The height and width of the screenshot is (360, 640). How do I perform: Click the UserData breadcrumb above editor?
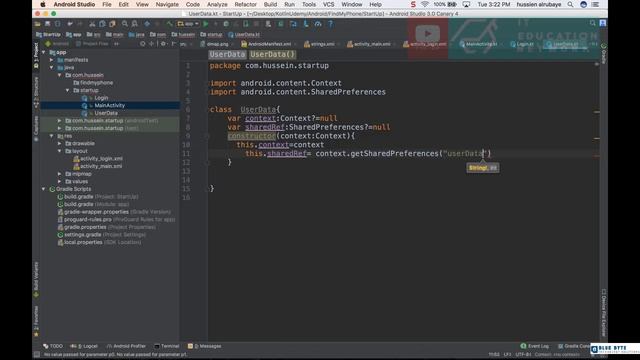(x=227, y=54)
